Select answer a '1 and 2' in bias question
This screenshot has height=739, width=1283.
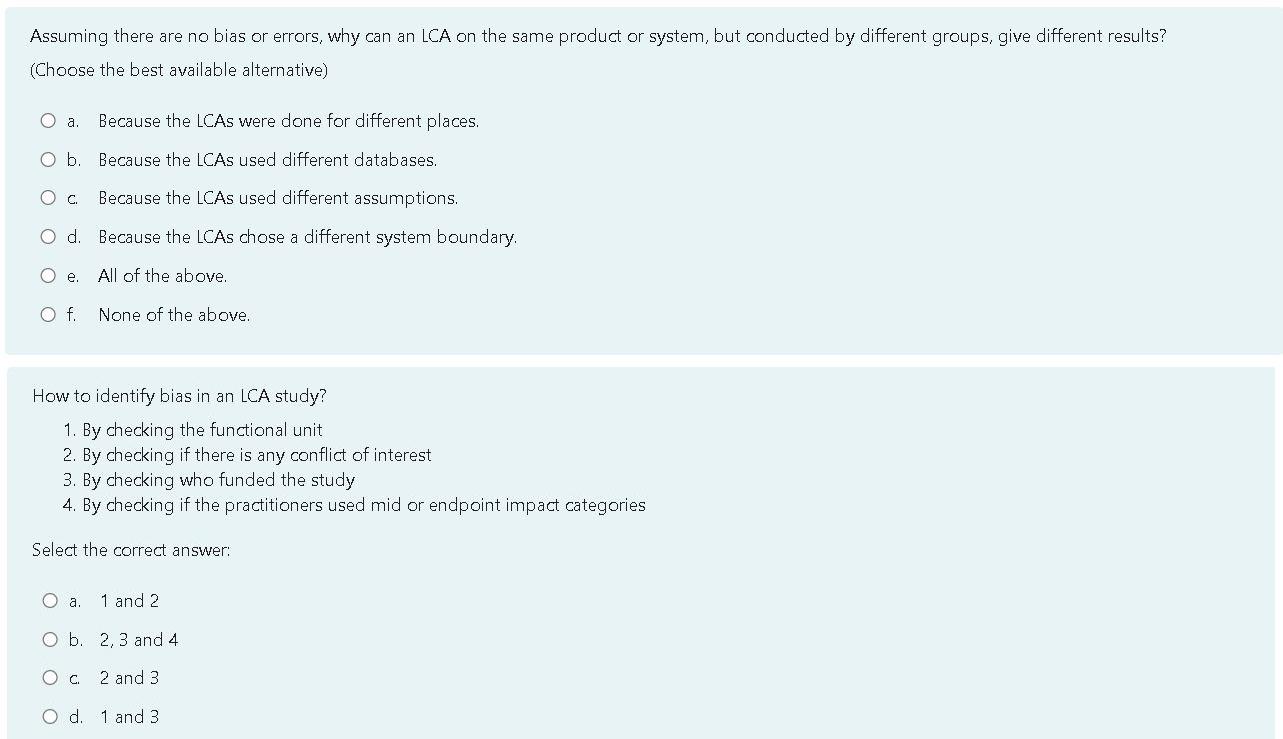[x=49, y=600]
